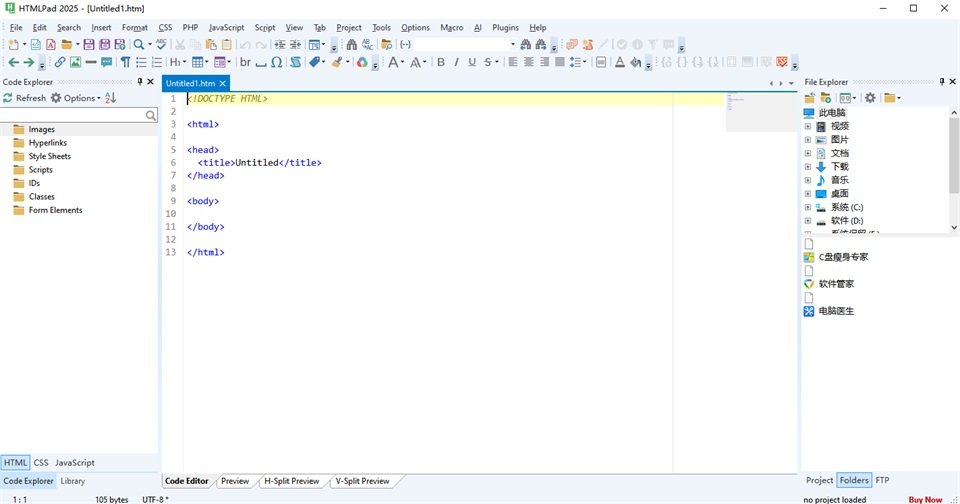This screenshot has width=960, height=504.
Task: Click the Buy Now link
Action: point(925,500)
